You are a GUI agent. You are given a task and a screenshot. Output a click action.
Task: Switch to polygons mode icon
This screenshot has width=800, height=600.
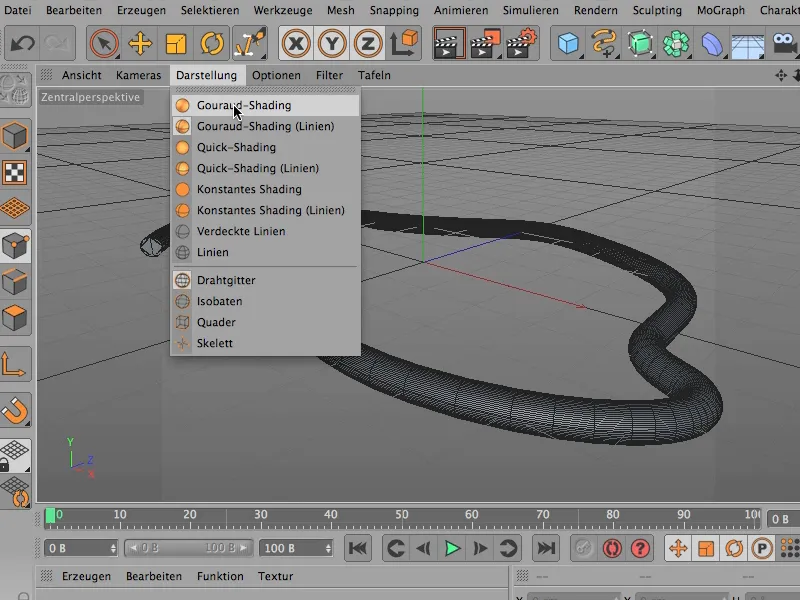click(x=15, y=318)
